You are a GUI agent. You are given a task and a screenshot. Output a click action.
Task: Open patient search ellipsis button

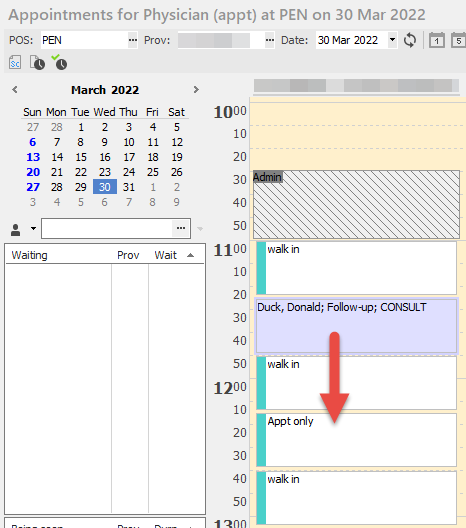click(x=181, y=228)
